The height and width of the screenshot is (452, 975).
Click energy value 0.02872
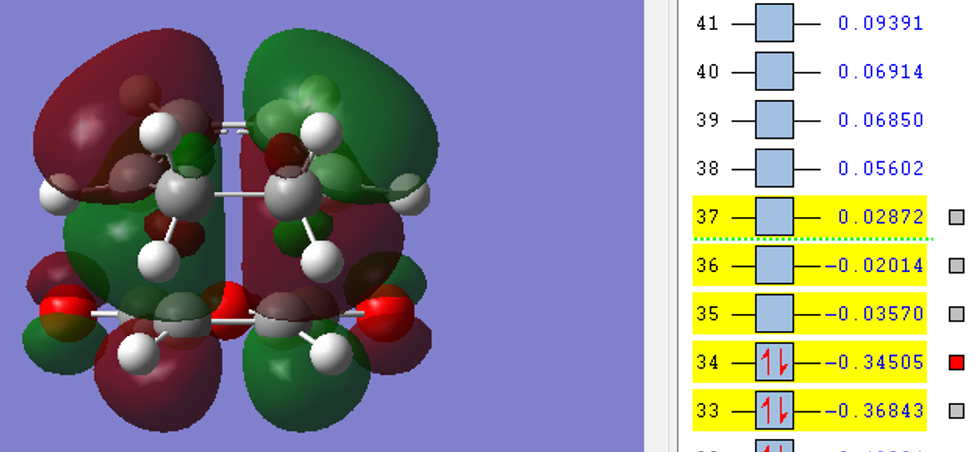coord(880,216)
